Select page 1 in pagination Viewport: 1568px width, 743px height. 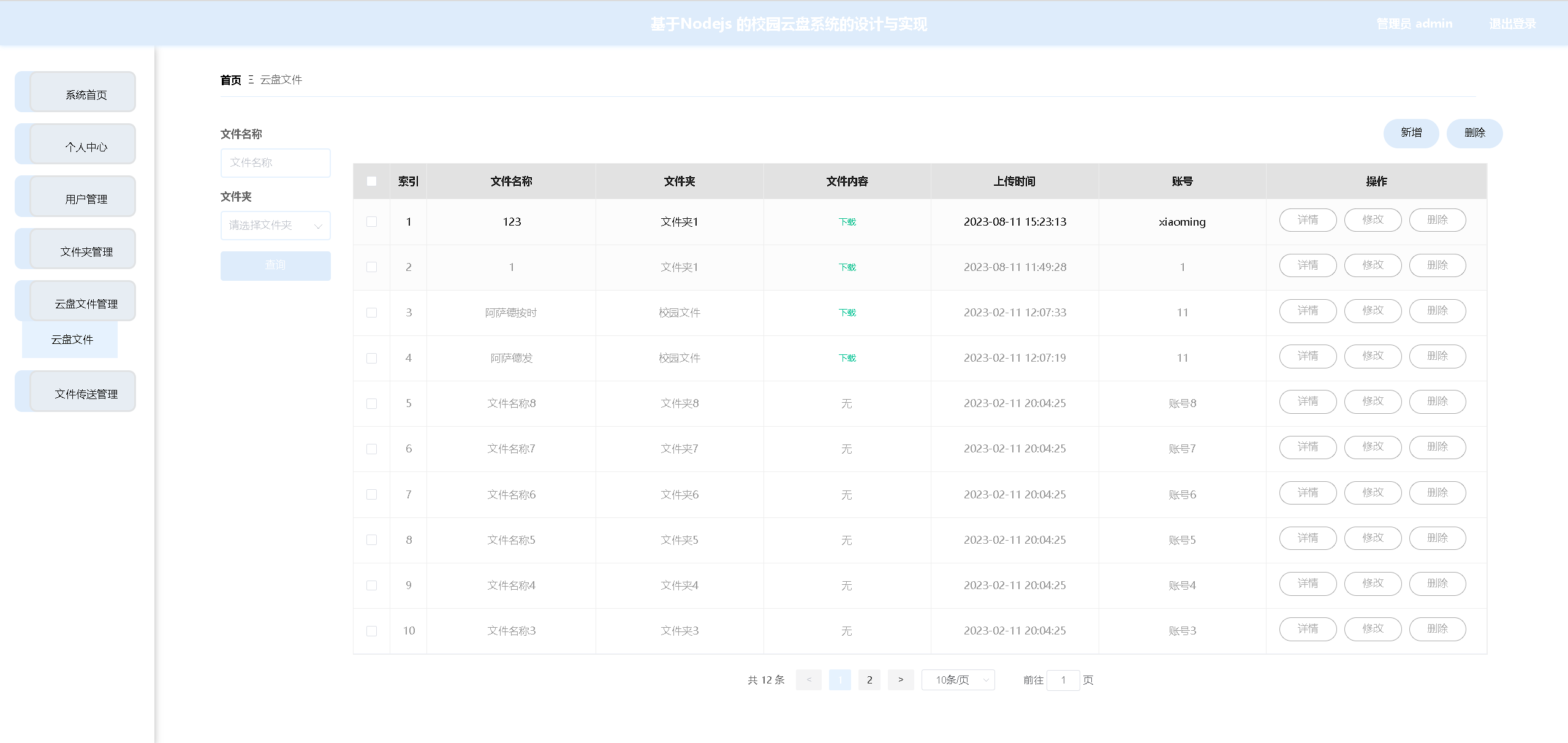pyautogui.click(x=839, y=680)
